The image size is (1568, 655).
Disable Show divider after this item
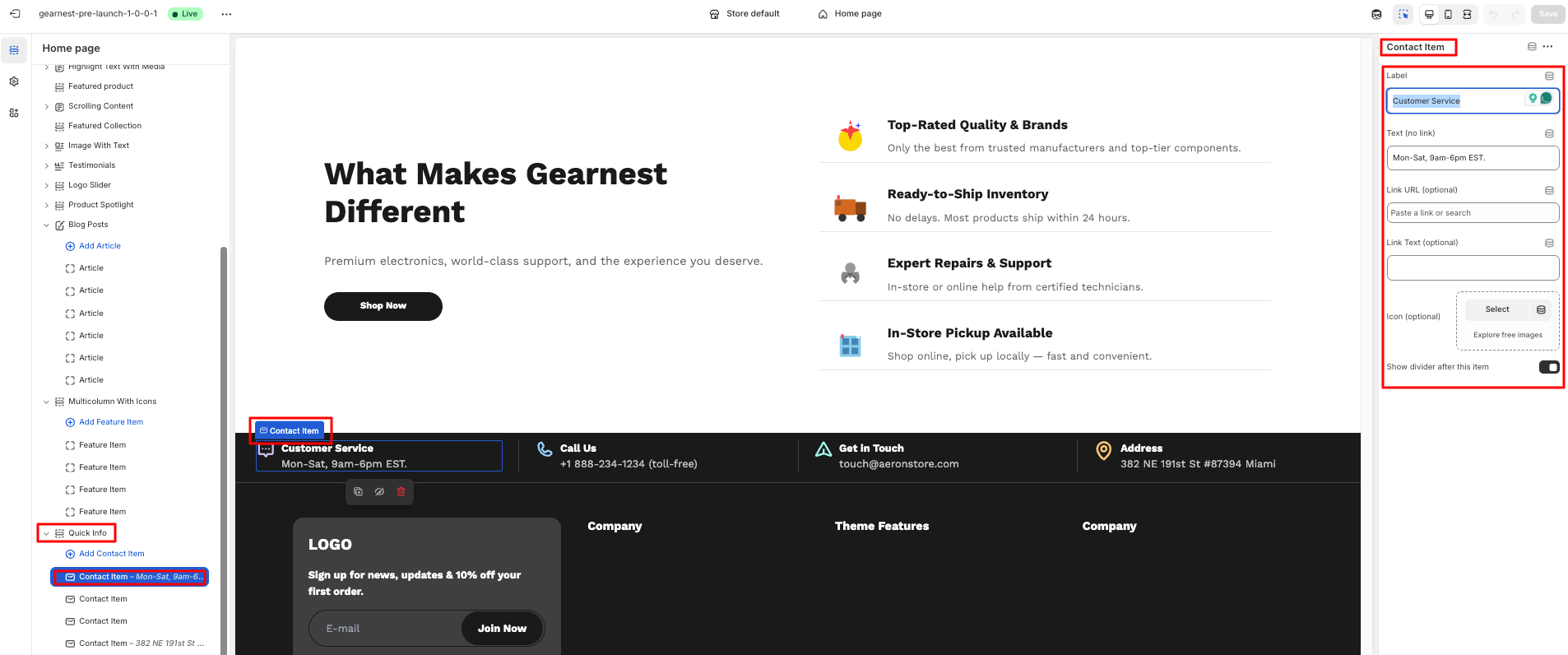pyautogui.click(x=1548, y=367)
